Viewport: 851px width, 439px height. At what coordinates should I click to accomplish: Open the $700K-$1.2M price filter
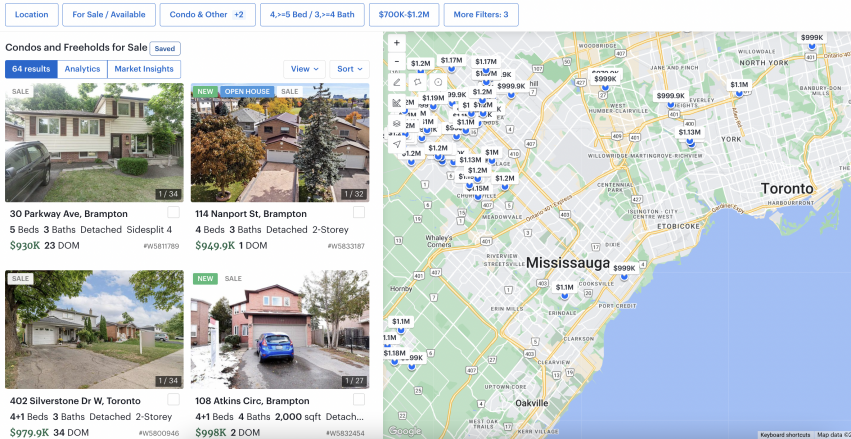[404, 15]
